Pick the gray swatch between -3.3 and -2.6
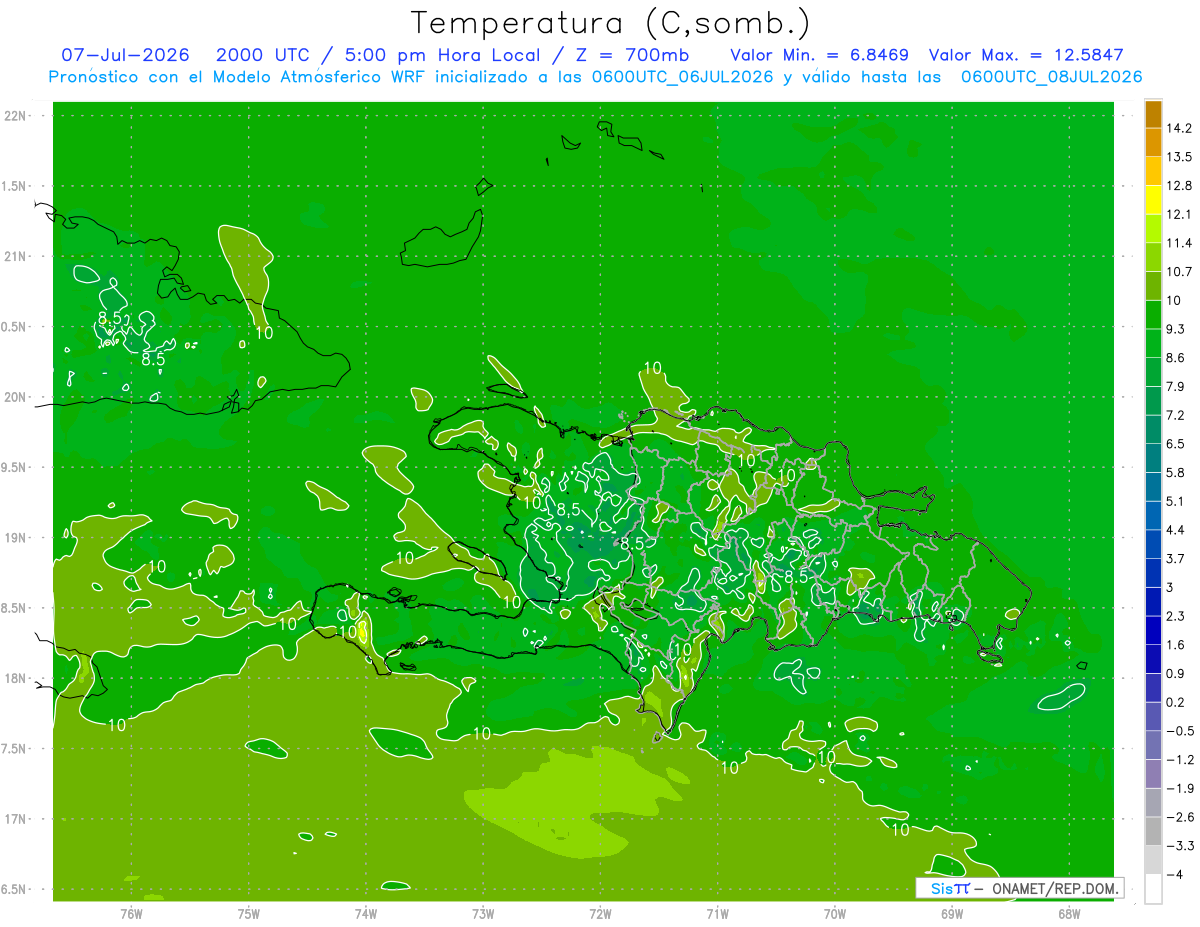The width and height of the screenshot is (1200, 927). [x=1153, y=831]
